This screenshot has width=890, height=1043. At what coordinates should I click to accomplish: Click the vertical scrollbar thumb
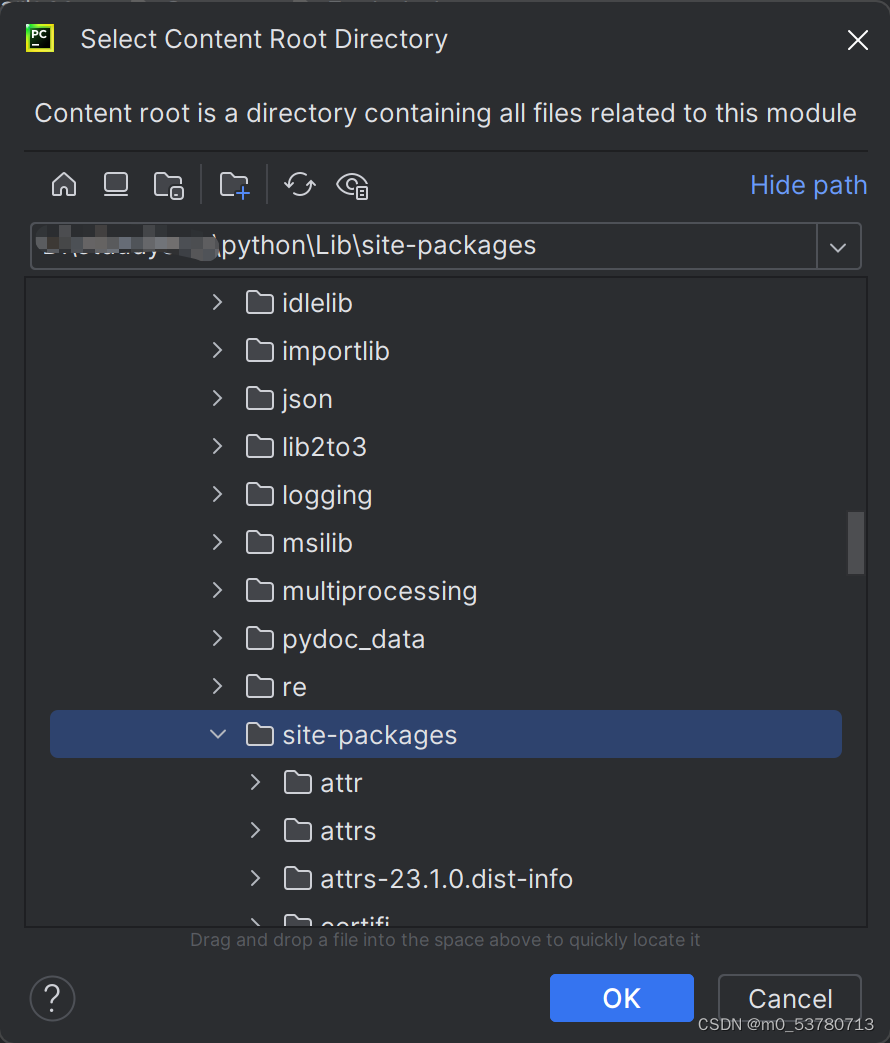(x=855, y=543)
